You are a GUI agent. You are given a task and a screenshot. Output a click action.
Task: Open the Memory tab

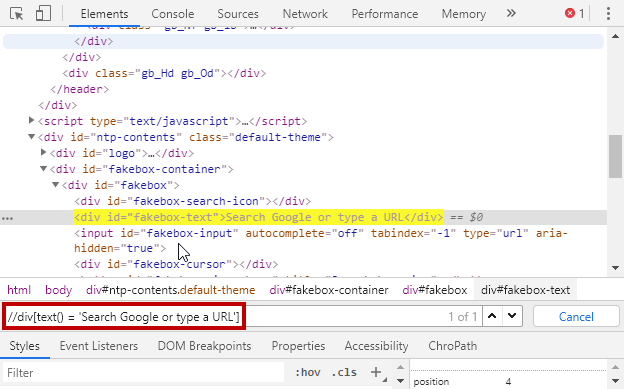464,14
